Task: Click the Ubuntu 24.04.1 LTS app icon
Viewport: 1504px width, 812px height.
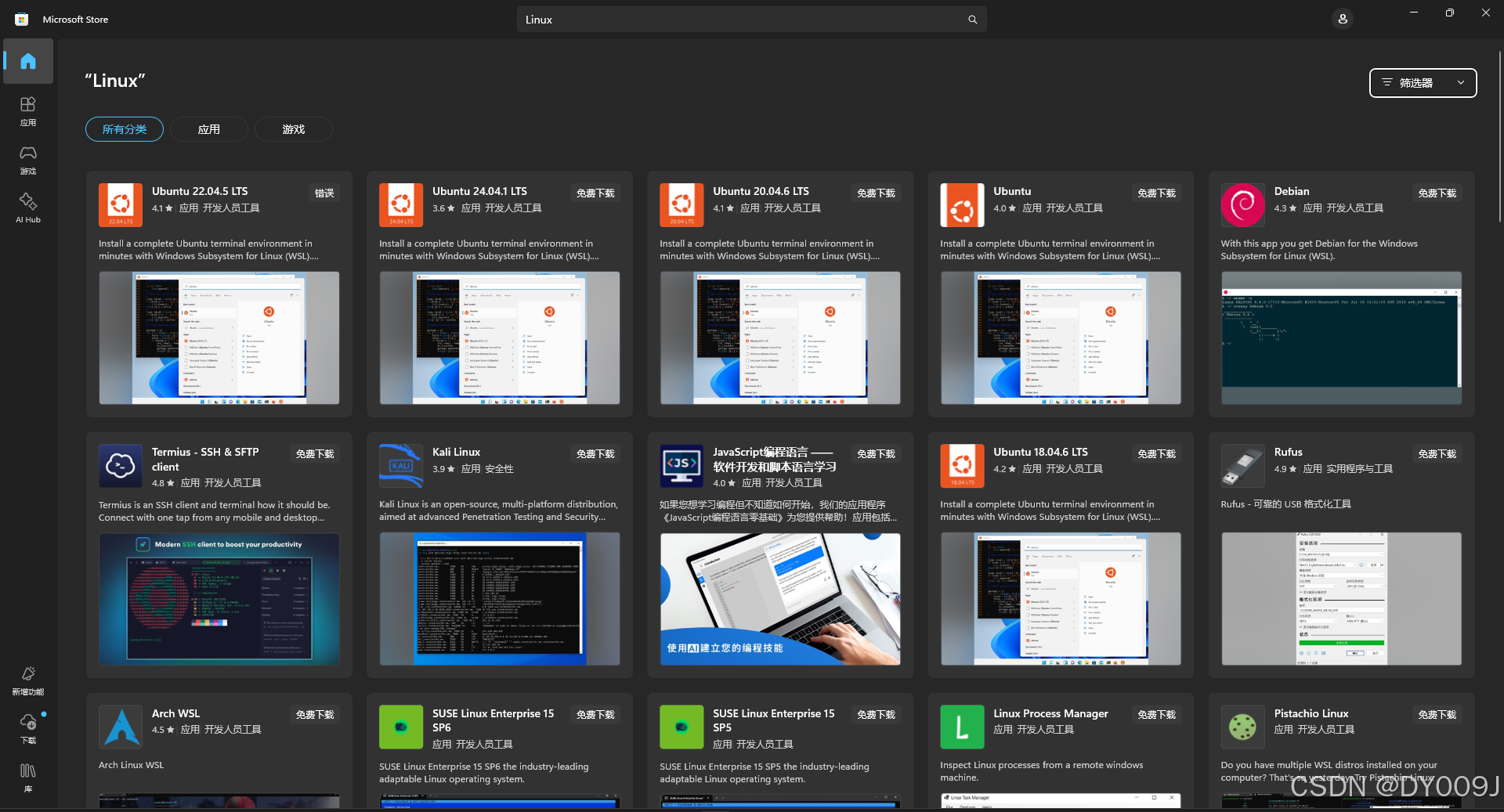Action: 401,205
